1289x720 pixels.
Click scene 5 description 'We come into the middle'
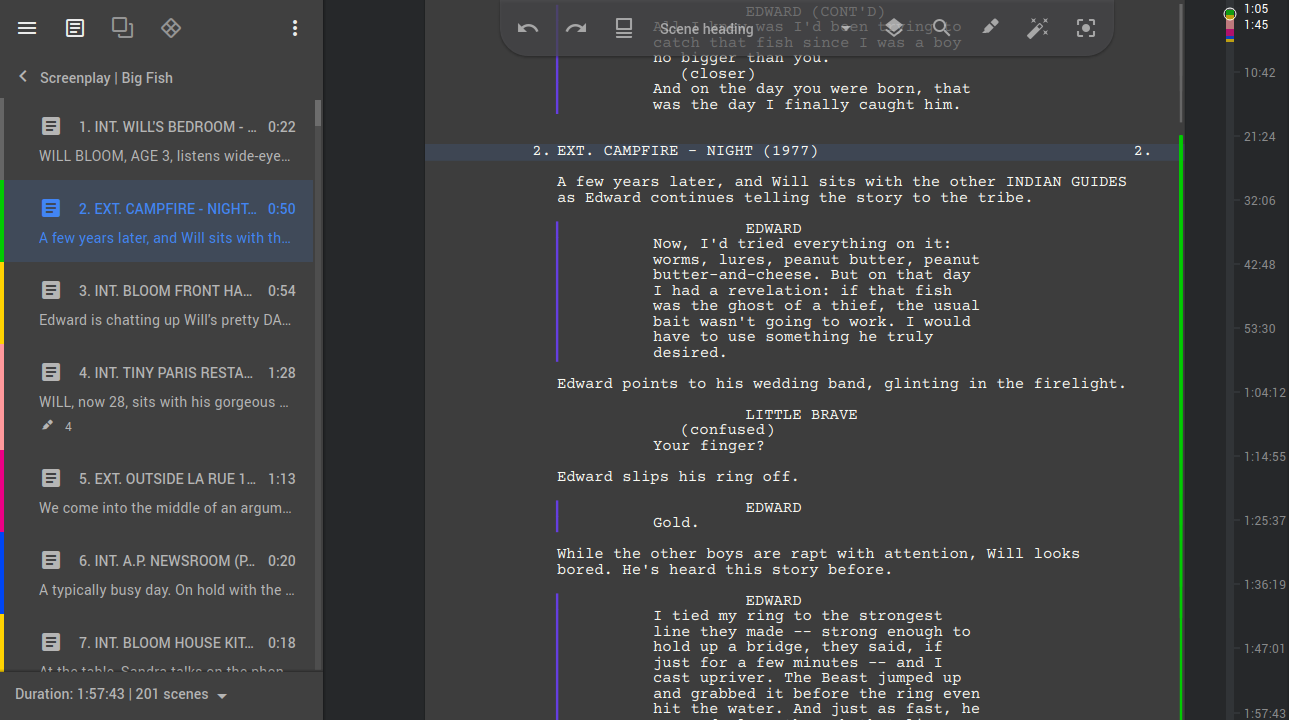coord(166,508)
